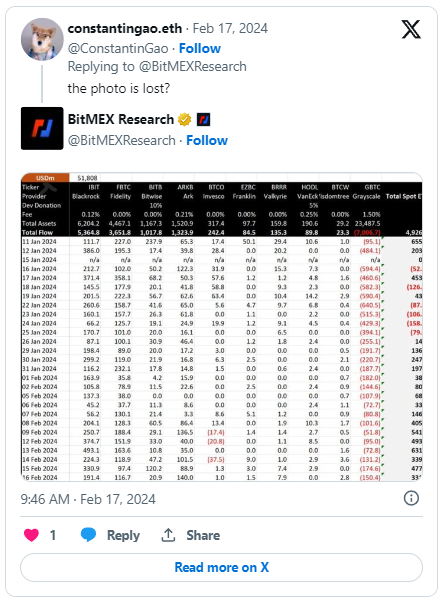
Task: Click the constantingao.eth dog avatar
Action: pos(42,39)
